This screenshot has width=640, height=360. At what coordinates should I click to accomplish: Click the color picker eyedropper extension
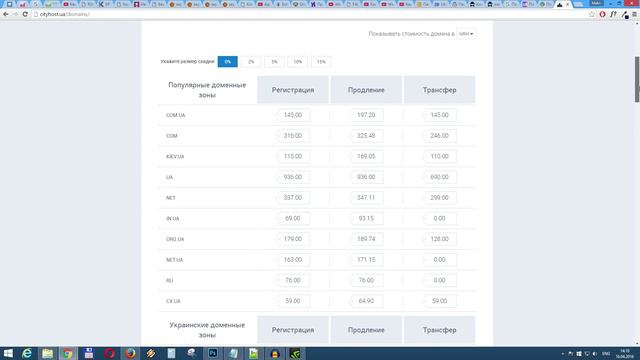[x=625, y=15]
